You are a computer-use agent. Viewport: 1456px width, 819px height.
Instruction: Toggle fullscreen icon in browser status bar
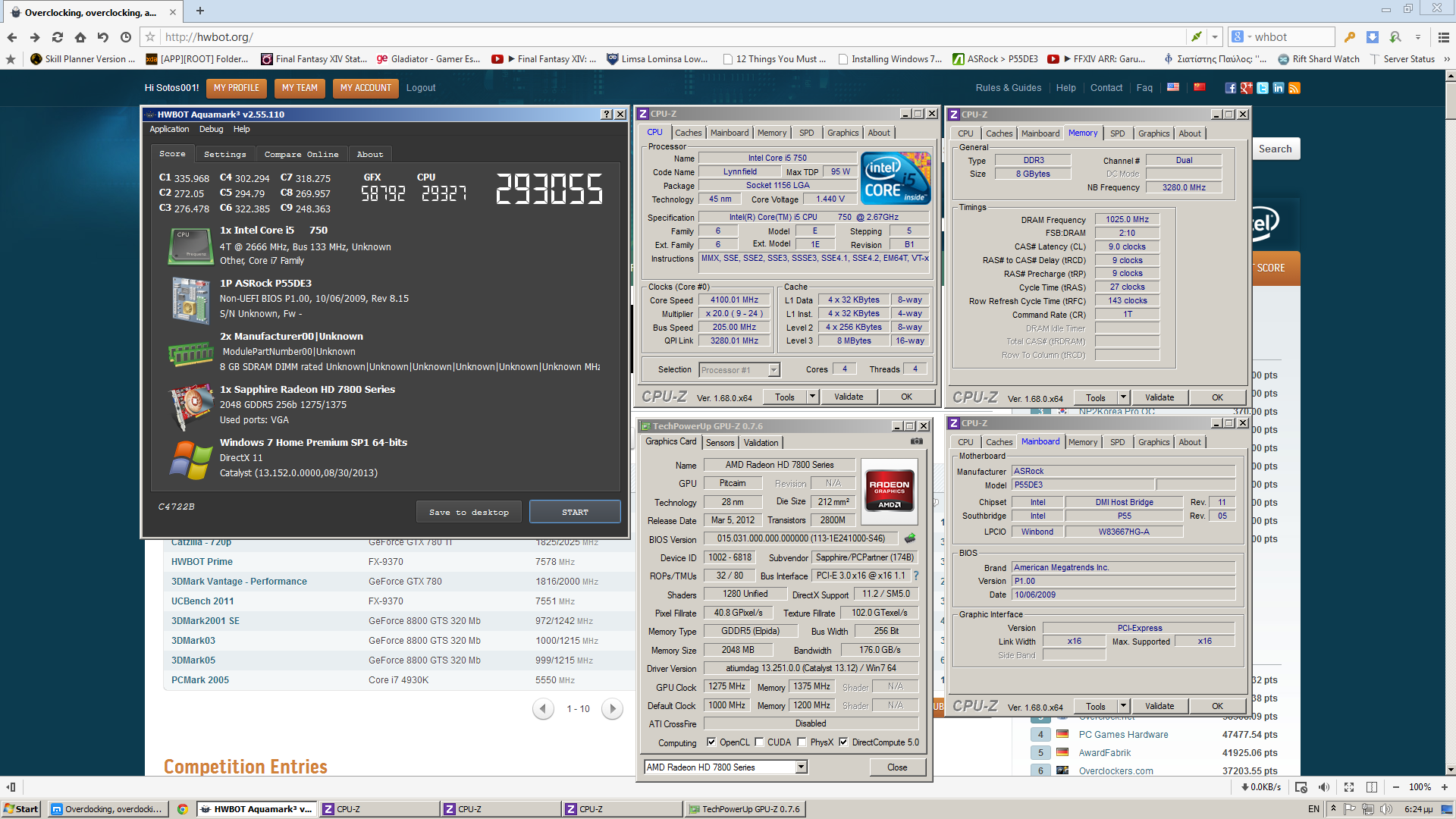click(x=1349, y=787)
